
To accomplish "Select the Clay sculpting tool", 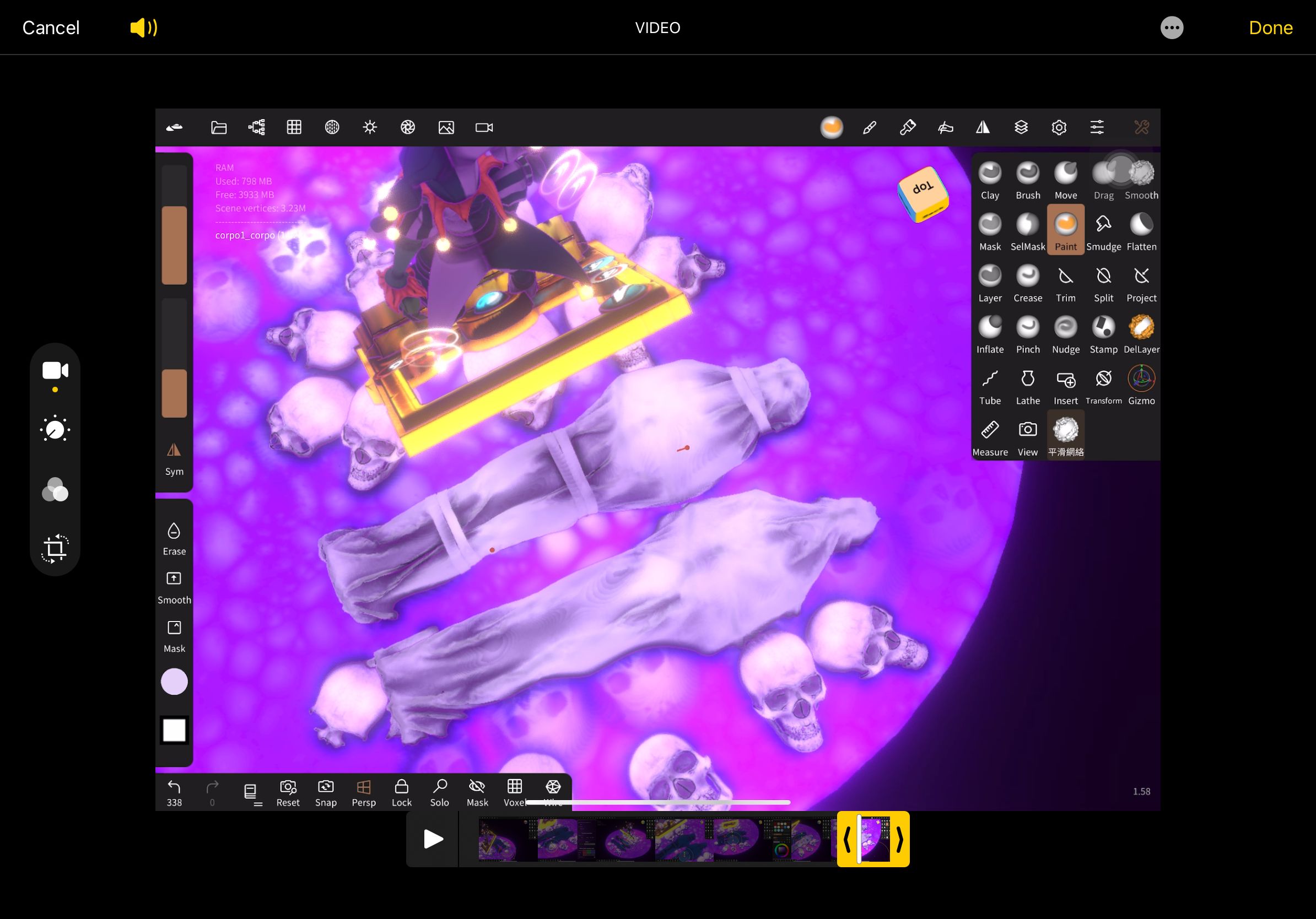I will tap(990, 180).
